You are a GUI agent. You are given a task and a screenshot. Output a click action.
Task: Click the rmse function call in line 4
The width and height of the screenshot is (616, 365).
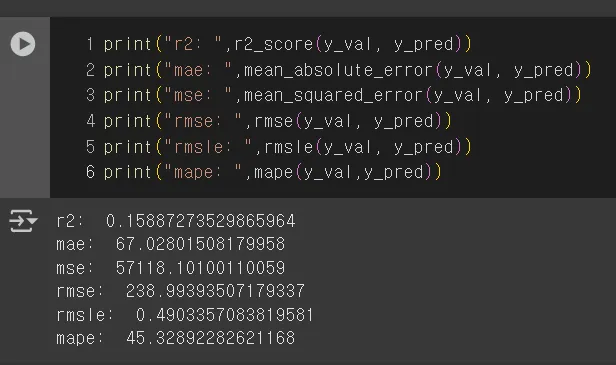click(x=274, y=121)
